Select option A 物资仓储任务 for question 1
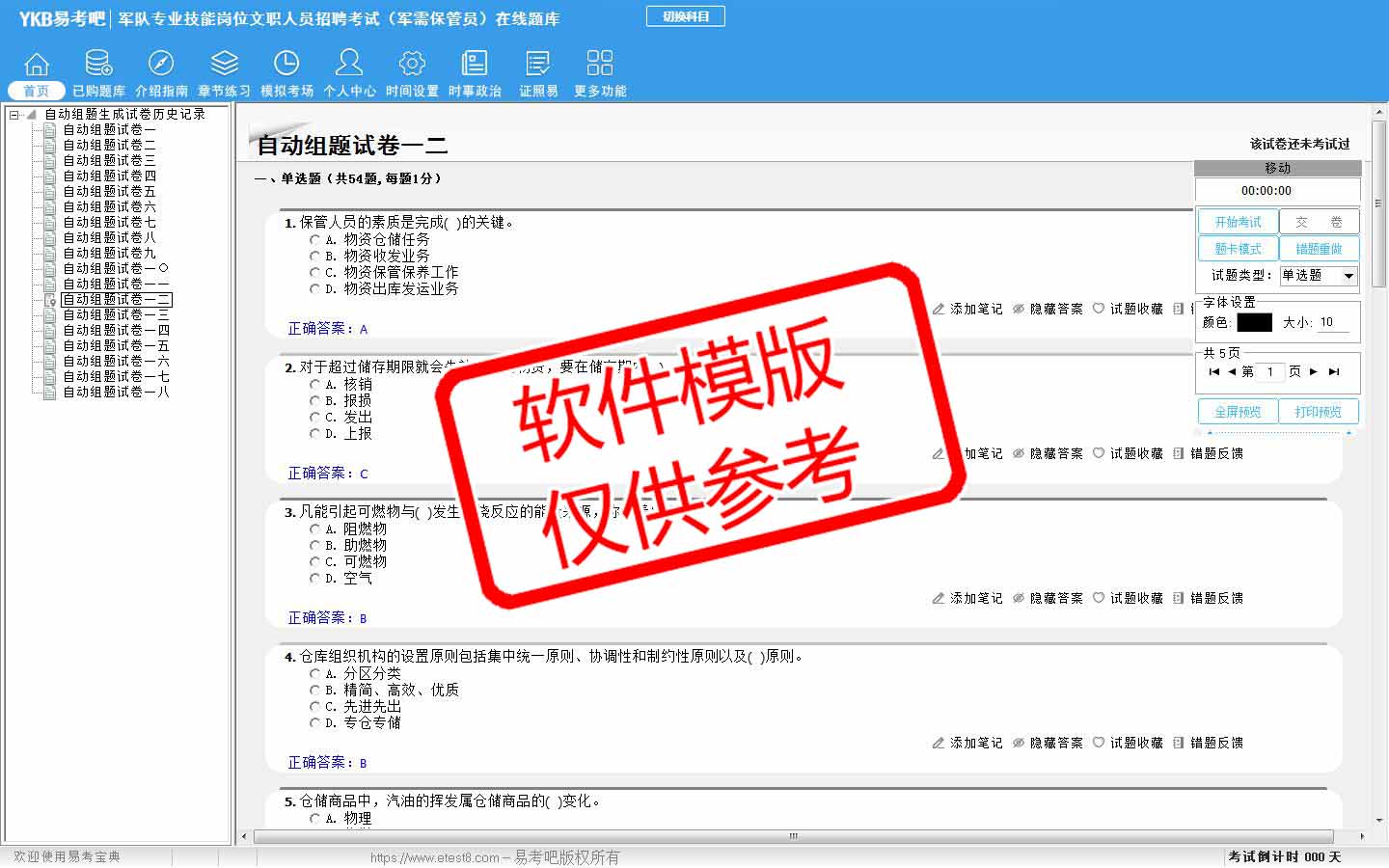This screenshot has height=868, width=1389. coord(315,240)
